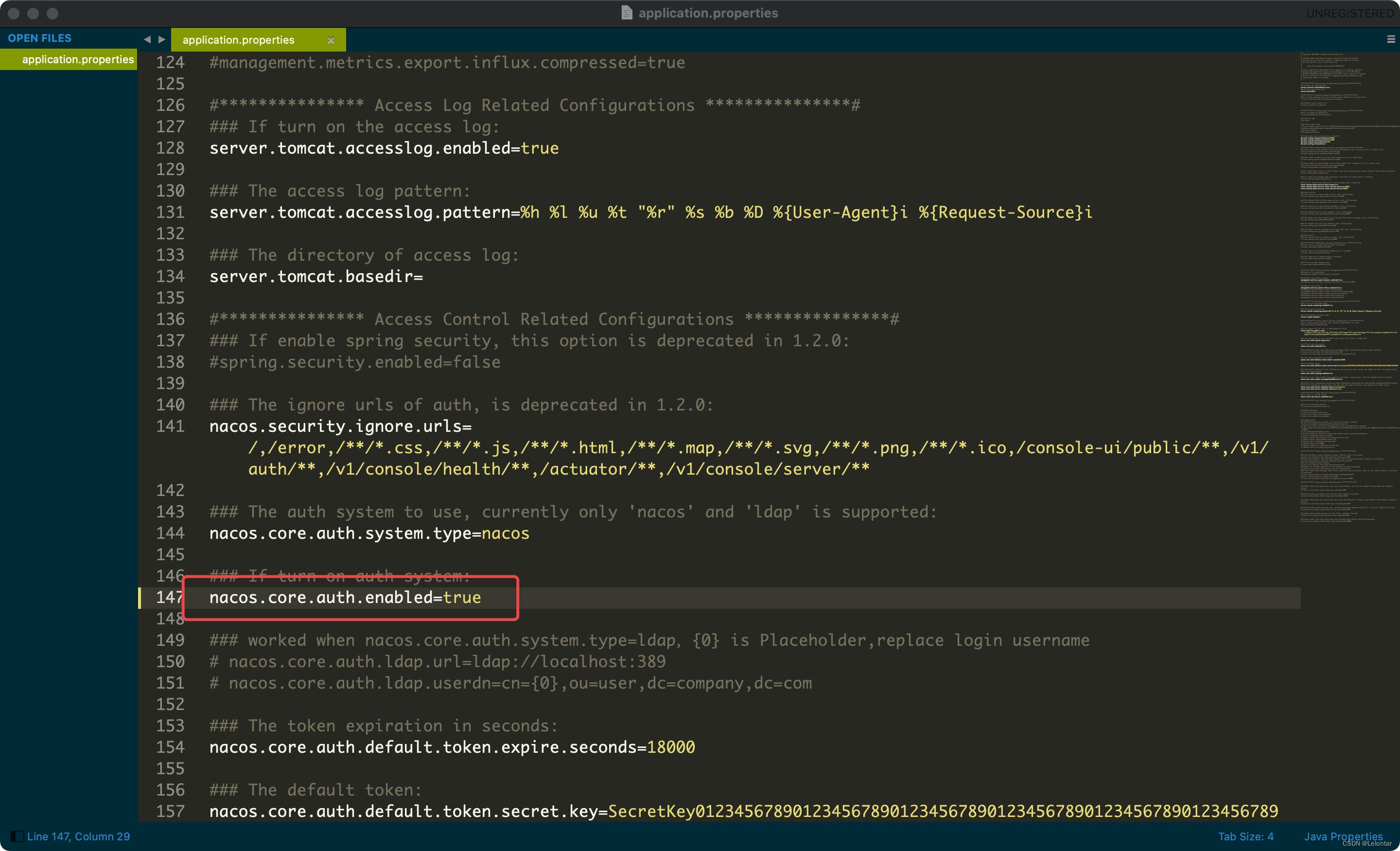1400x851 pixels.
Task: Click Access Log Related Configurations header comment
Action: [x=535, y=105]
